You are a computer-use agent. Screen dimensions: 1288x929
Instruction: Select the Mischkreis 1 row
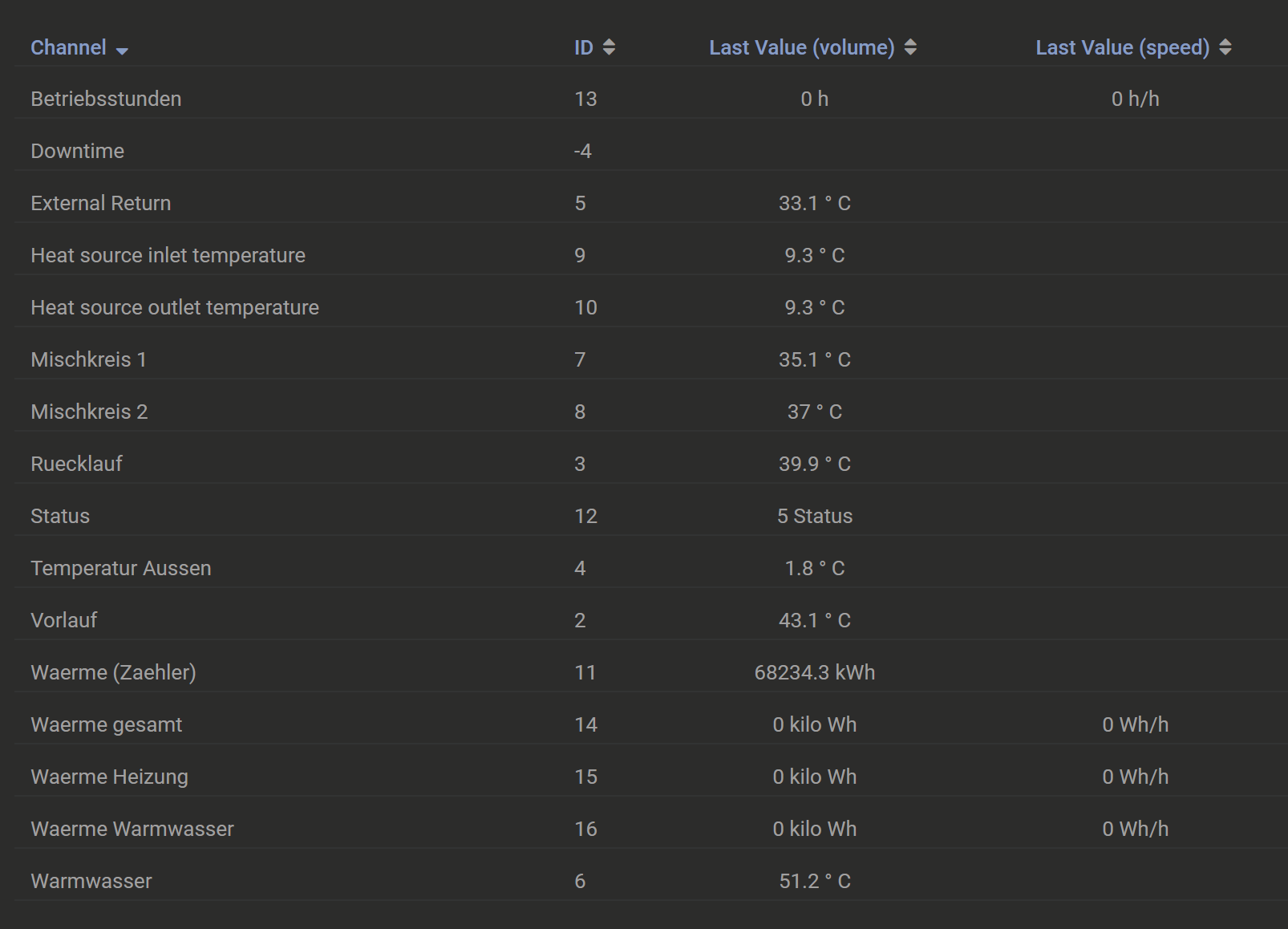coord(88,359)
